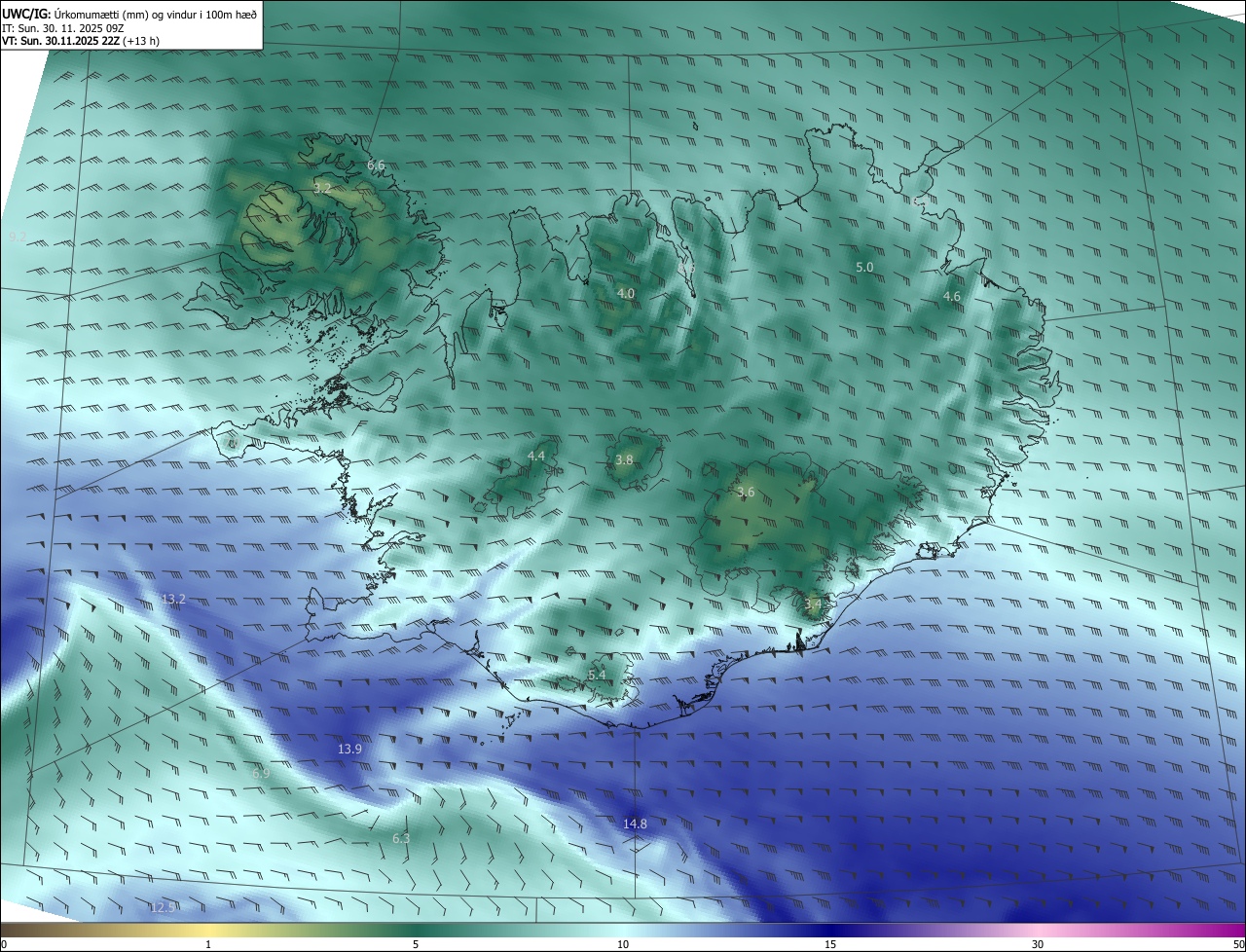Click the 4.6 value label on the map
Image resolution: width=1246 pixels, height=952 pixels.
pyautogui.click(x=952, y=296)
